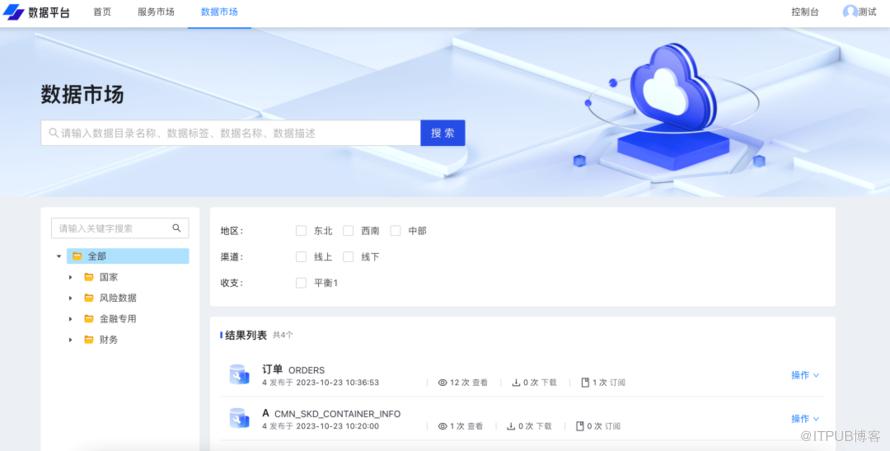Expand the 风险数据 tree node arrow
This screenshot has width=890, height=451.
pyautogui.click(x=70, y=298)
